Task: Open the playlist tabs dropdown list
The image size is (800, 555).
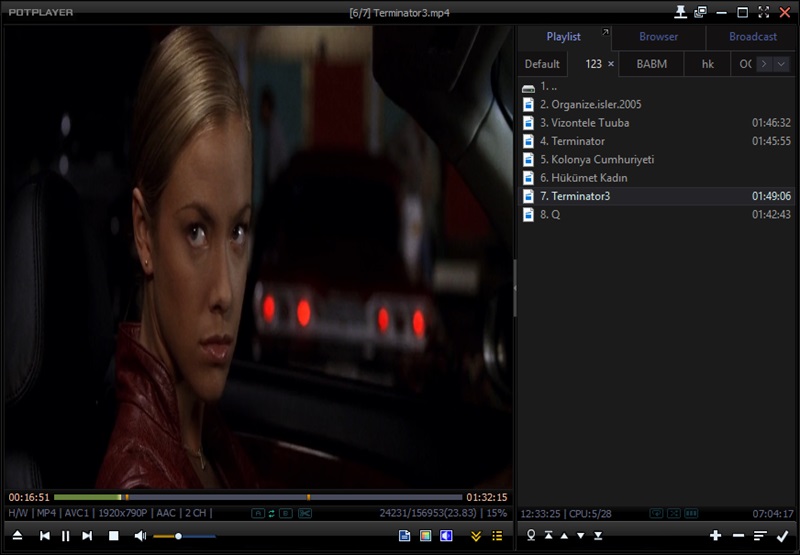Action: click(x=781, y=64)
